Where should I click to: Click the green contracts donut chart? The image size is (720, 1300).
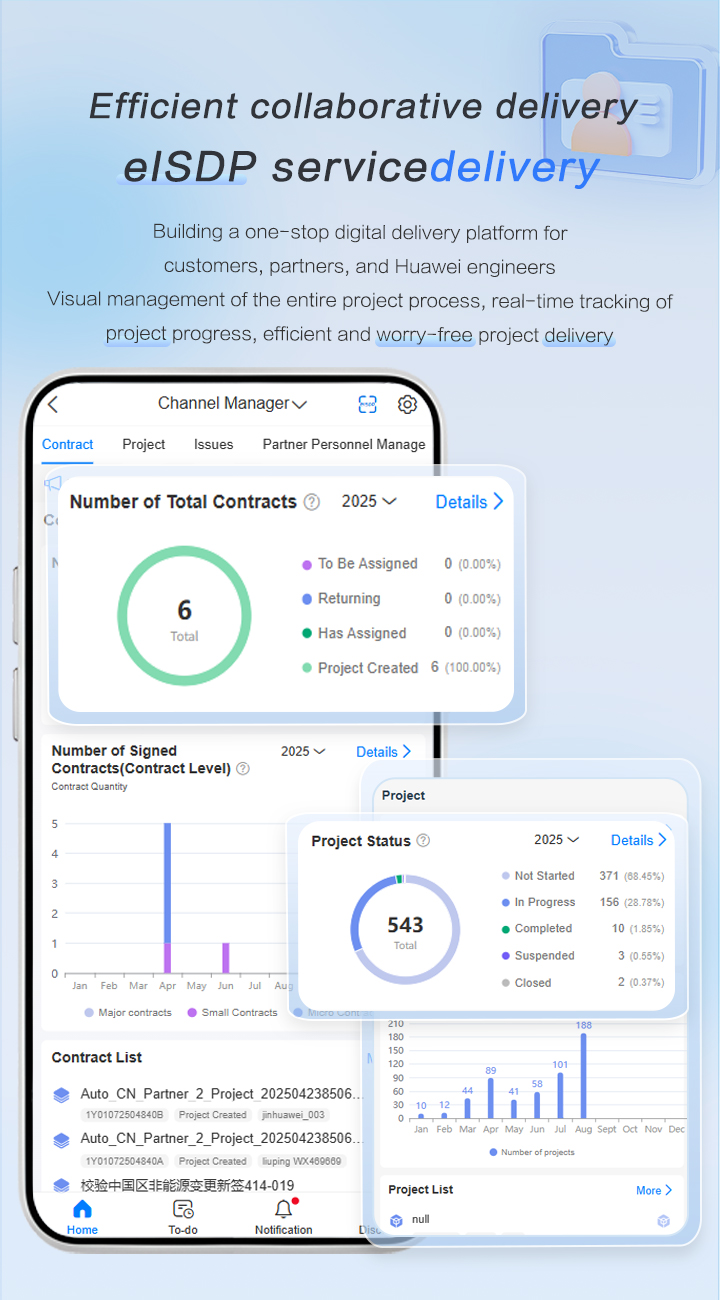point(184,618)
